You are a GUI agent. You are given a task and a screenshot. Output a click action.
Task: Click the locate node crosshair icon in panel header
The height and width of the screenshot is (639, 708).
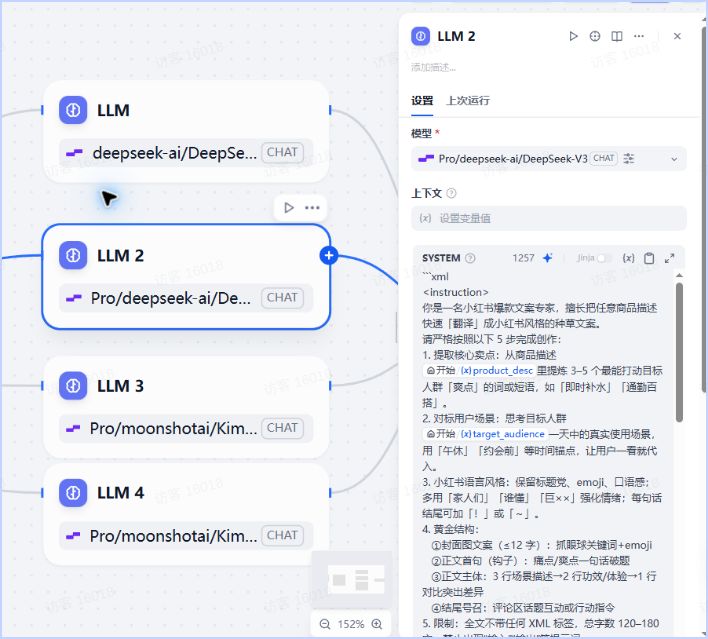point(595,36)
